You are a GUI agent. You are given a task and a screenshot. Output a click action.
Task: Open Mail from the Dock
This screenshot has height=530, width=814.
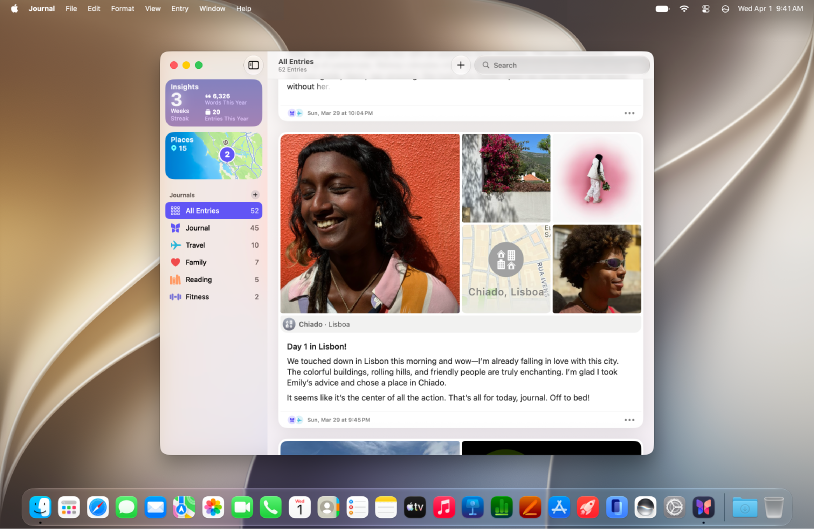[x=155, y=507]
